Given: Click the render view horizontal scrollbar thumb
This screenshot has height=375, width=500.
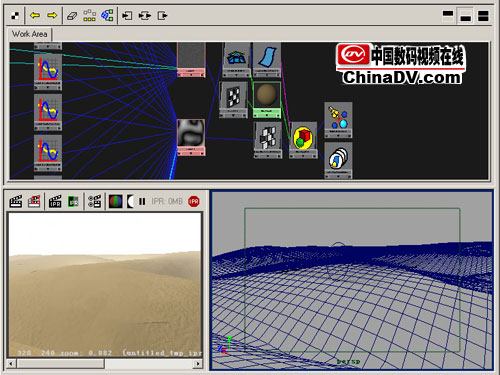Looking at the screenshot, I should click(x=60, y=364).
